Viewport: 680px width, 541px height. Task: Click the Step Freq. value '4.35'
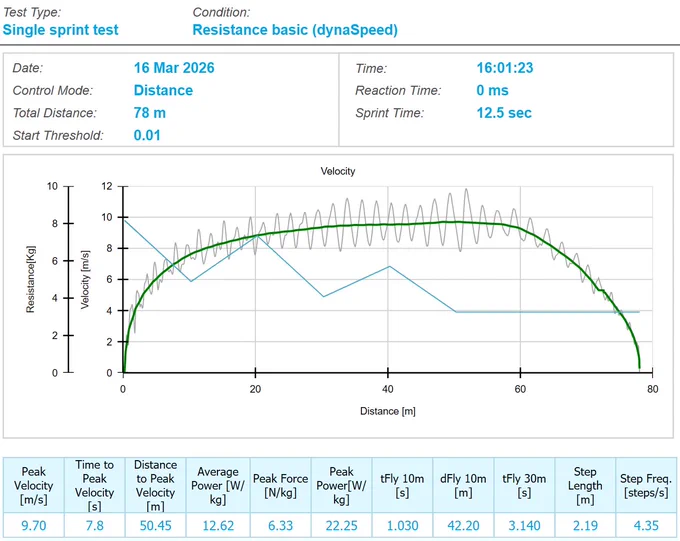click(x=646, y=526)
